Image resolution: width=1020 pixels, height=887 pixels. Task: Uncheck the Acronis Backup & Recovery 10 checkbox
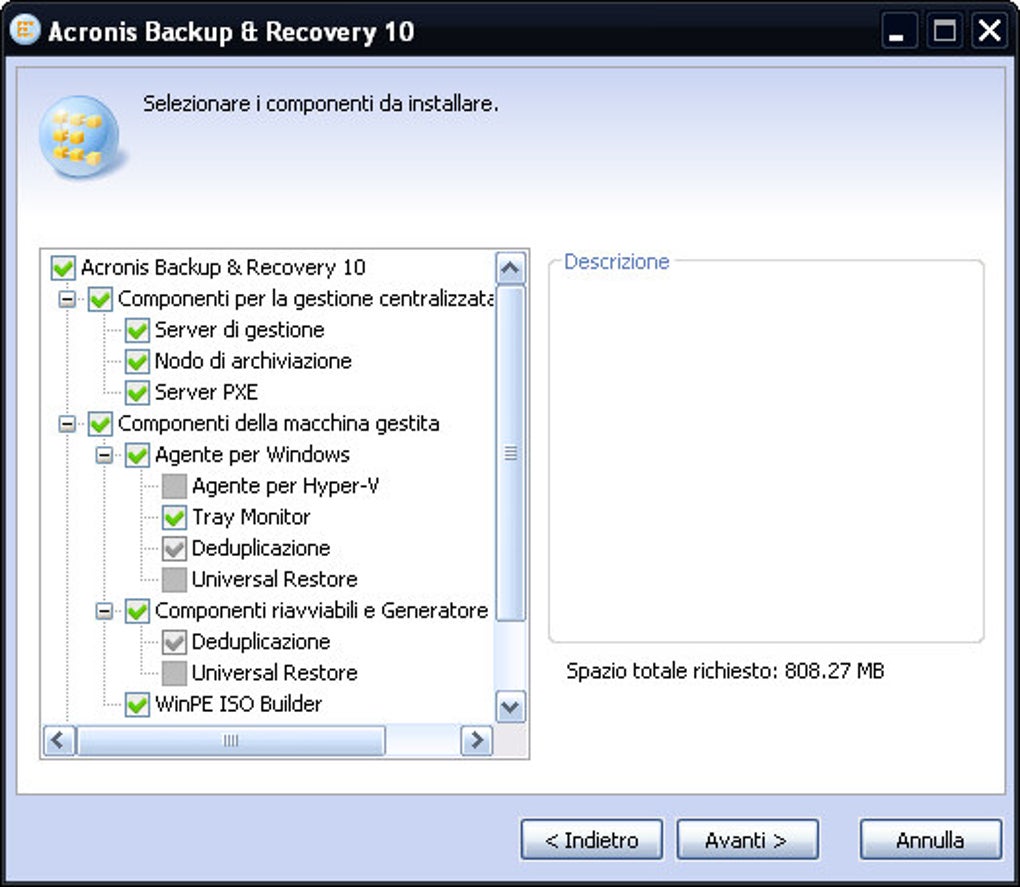pyautogui.click(x=63, y=268)
